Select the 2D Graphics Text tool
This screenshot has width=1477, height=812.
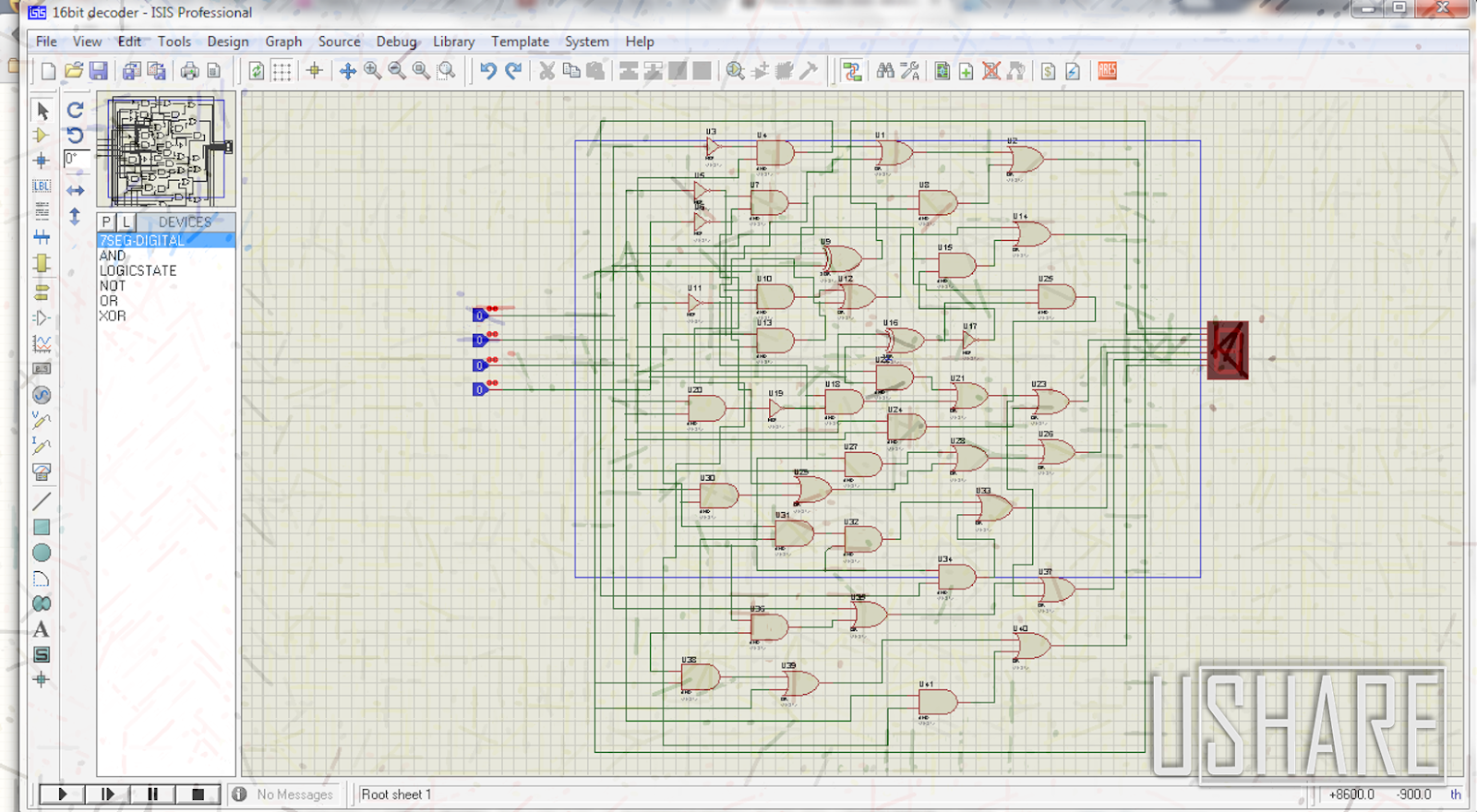click(x=42, y=629)
